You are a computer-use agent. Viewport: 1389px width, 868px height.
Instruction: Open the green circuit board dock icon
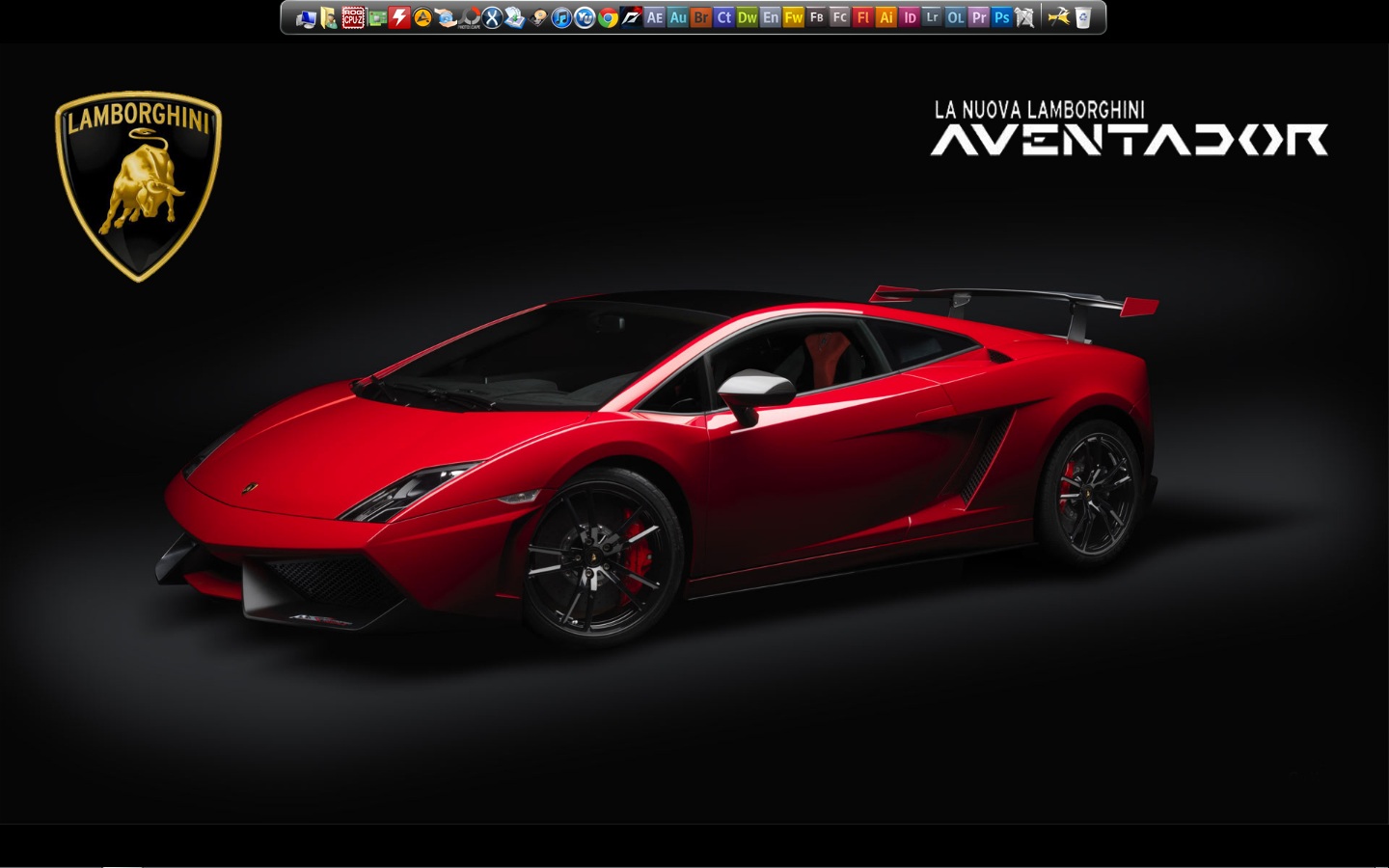376,17
